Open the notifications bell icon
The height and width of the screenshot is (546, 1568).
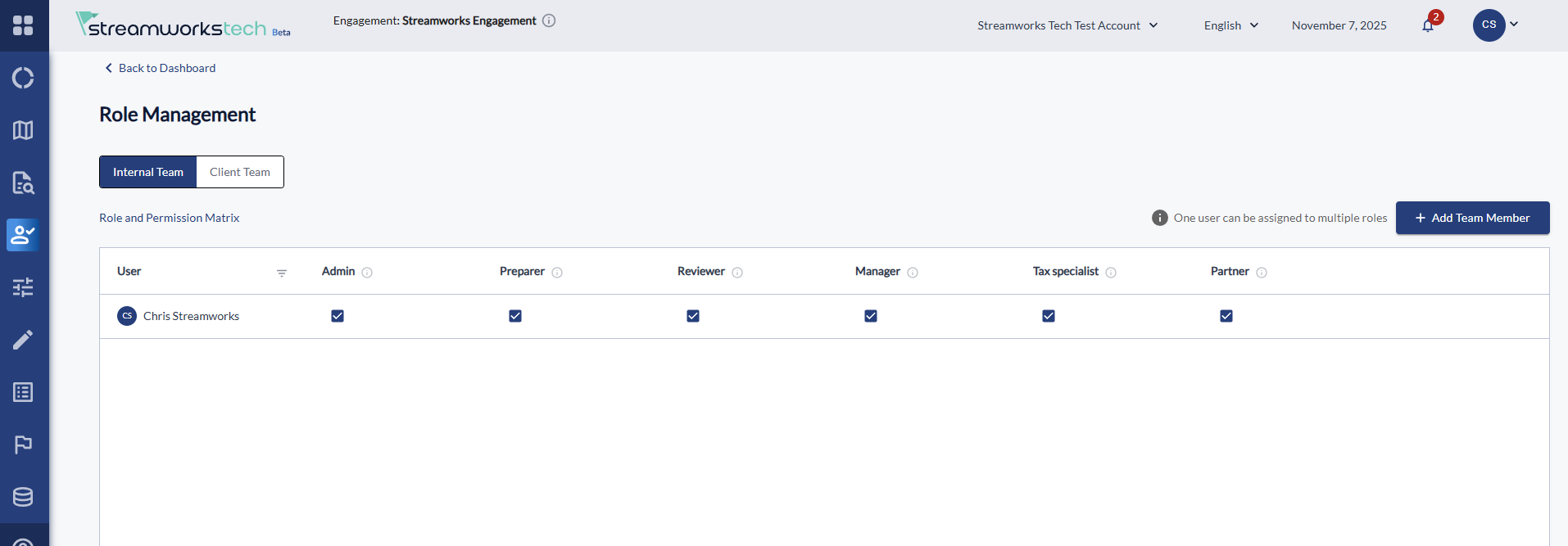click(1428, 25)
